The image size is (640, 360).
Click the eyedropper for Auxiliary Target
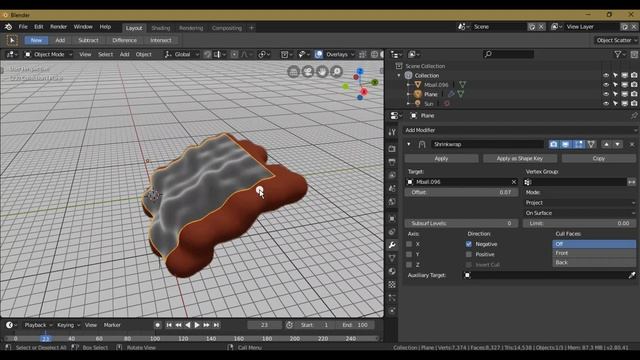point(632,275)
